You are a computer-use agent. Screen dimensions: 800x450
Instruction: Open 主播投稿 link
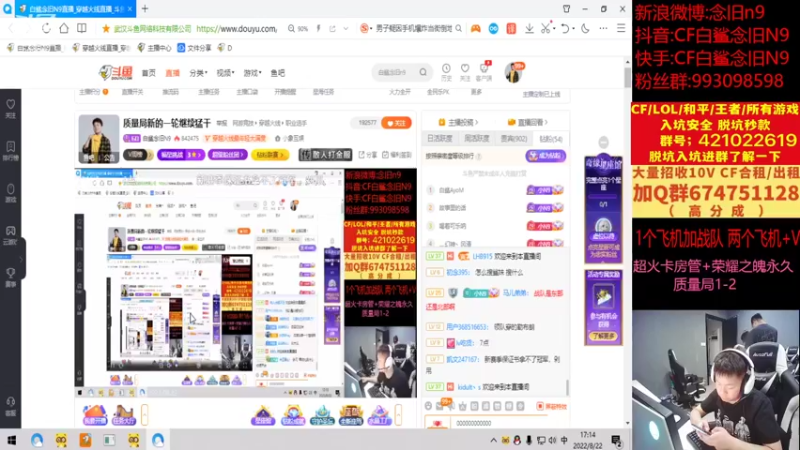click(458, 122)
